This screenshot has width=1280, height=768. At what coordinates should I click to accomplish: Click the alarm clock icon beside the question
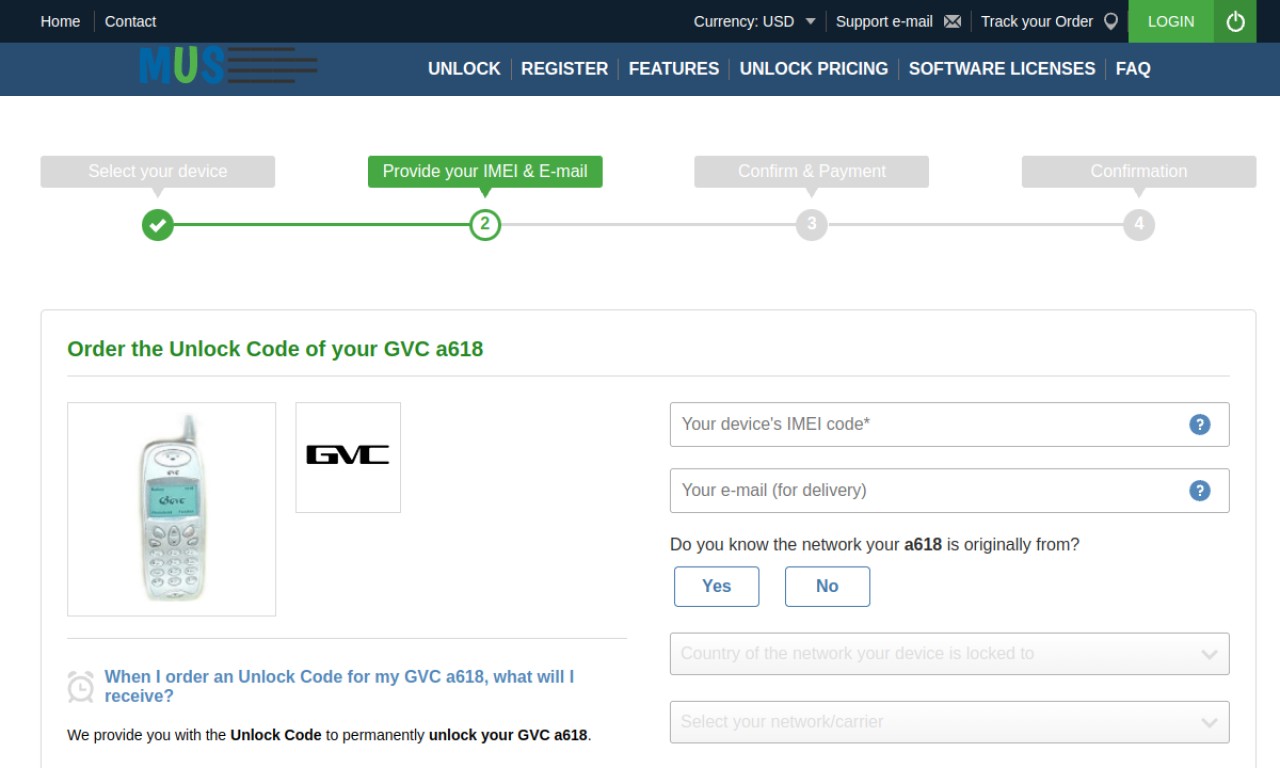[x=81, y=686]
